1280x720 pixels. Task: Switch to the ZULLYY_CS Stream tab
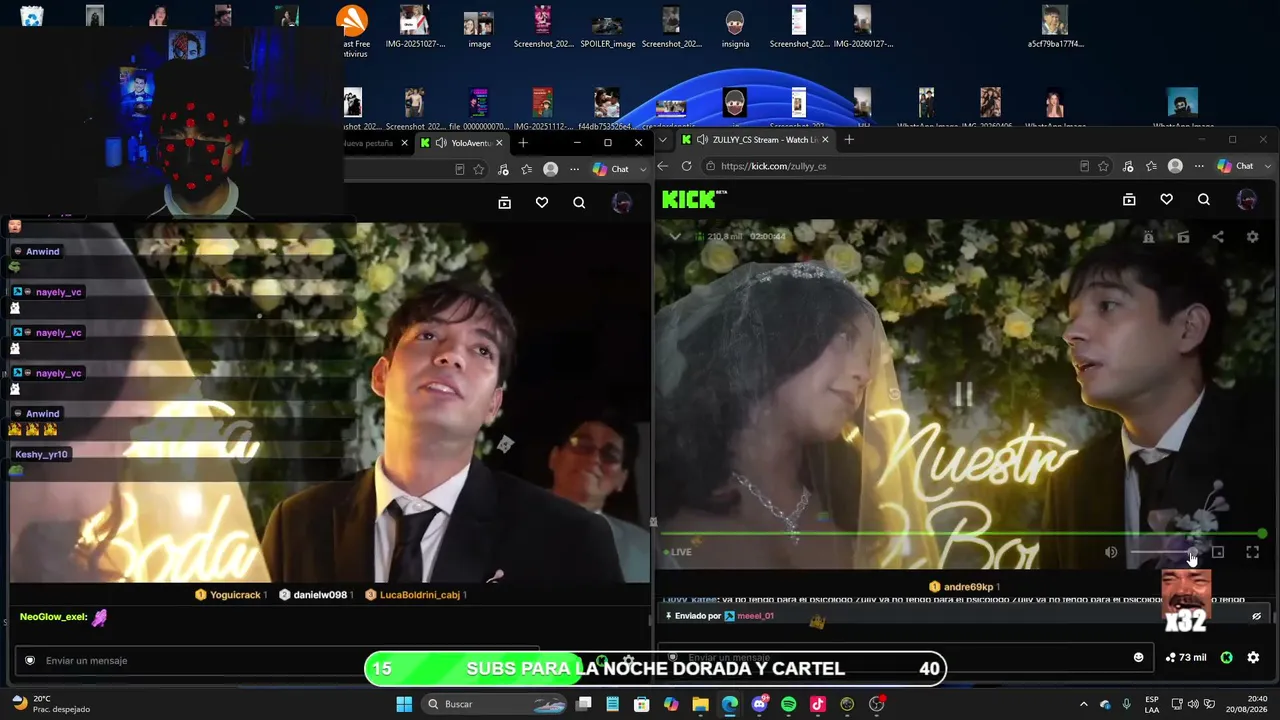pyautogui.click(x=755, y=140)
